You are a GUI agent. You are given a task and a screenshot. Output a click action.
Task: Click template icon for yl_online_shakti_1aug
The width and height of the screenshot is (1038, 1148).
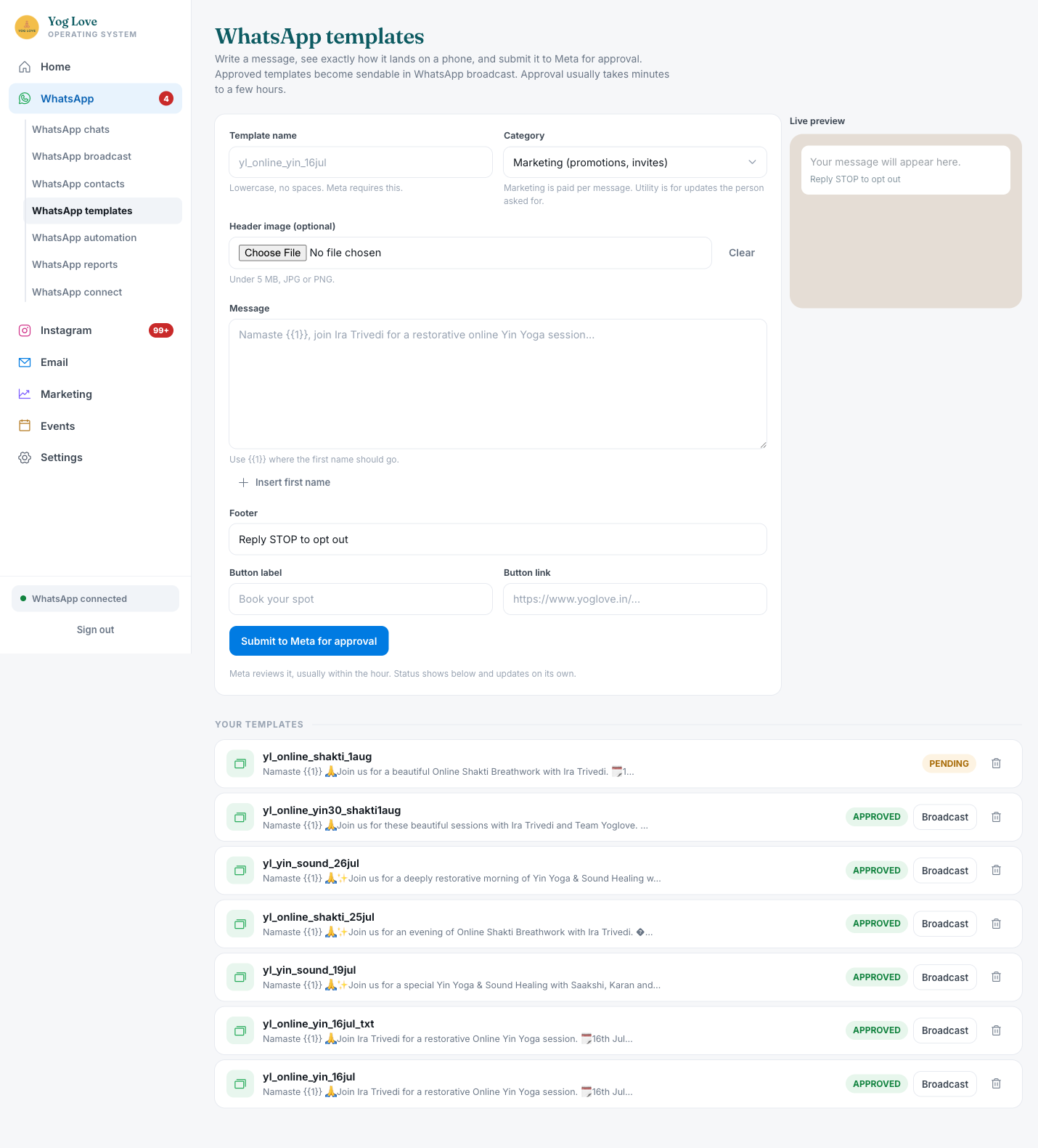[240, 764]
